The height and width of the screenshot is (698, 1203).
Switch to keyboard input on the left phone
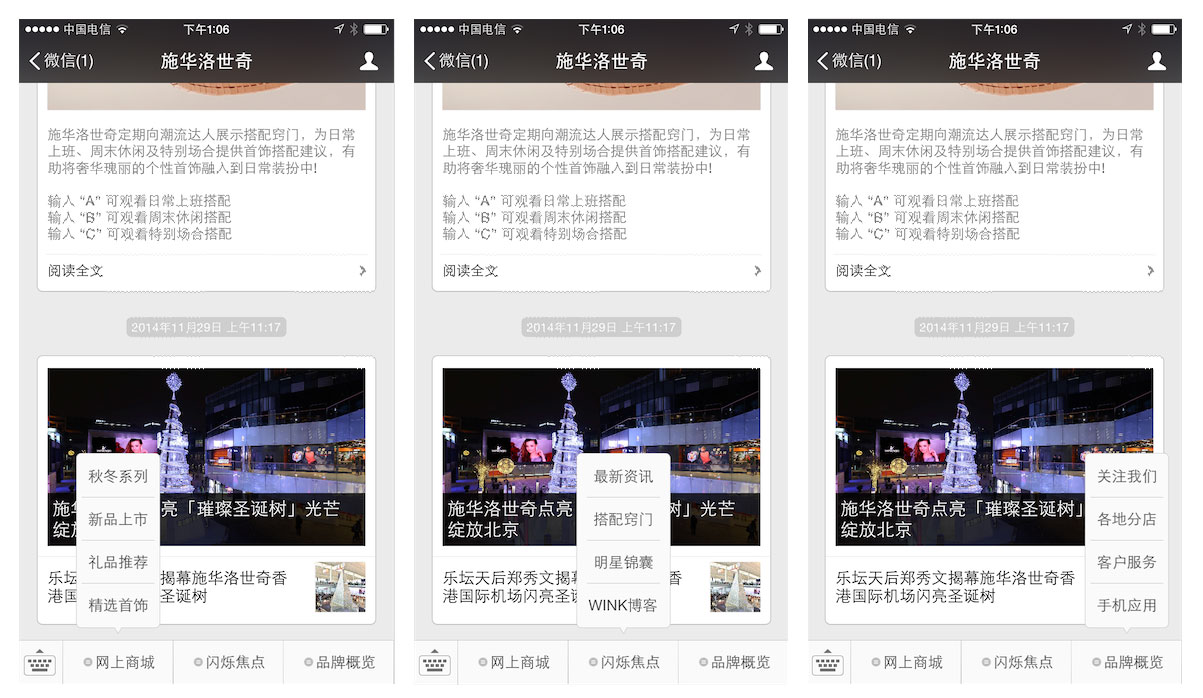pos(40,662)
